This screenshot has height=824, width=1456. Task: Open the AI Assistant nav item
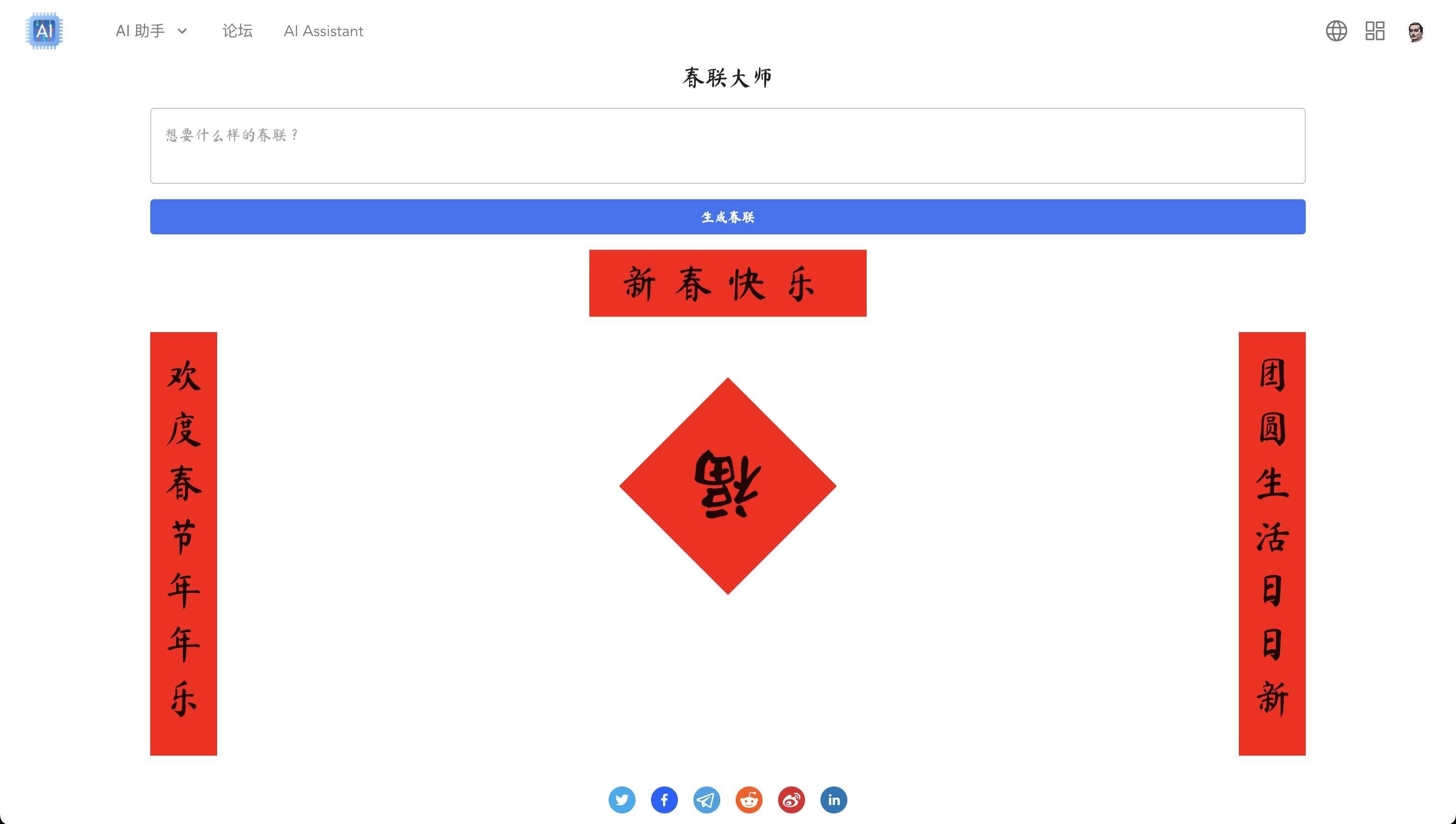click(323, 31)
